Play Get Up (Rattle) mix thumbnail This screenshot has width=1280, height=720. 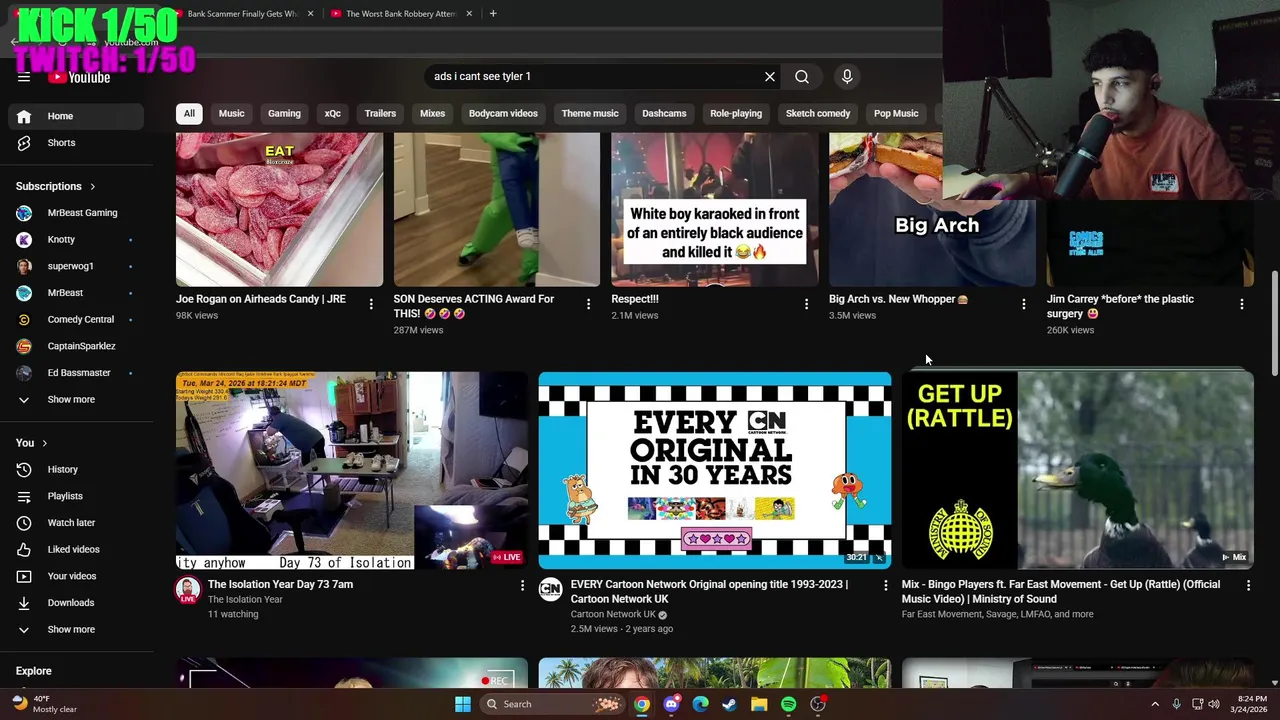point(1078,470)
